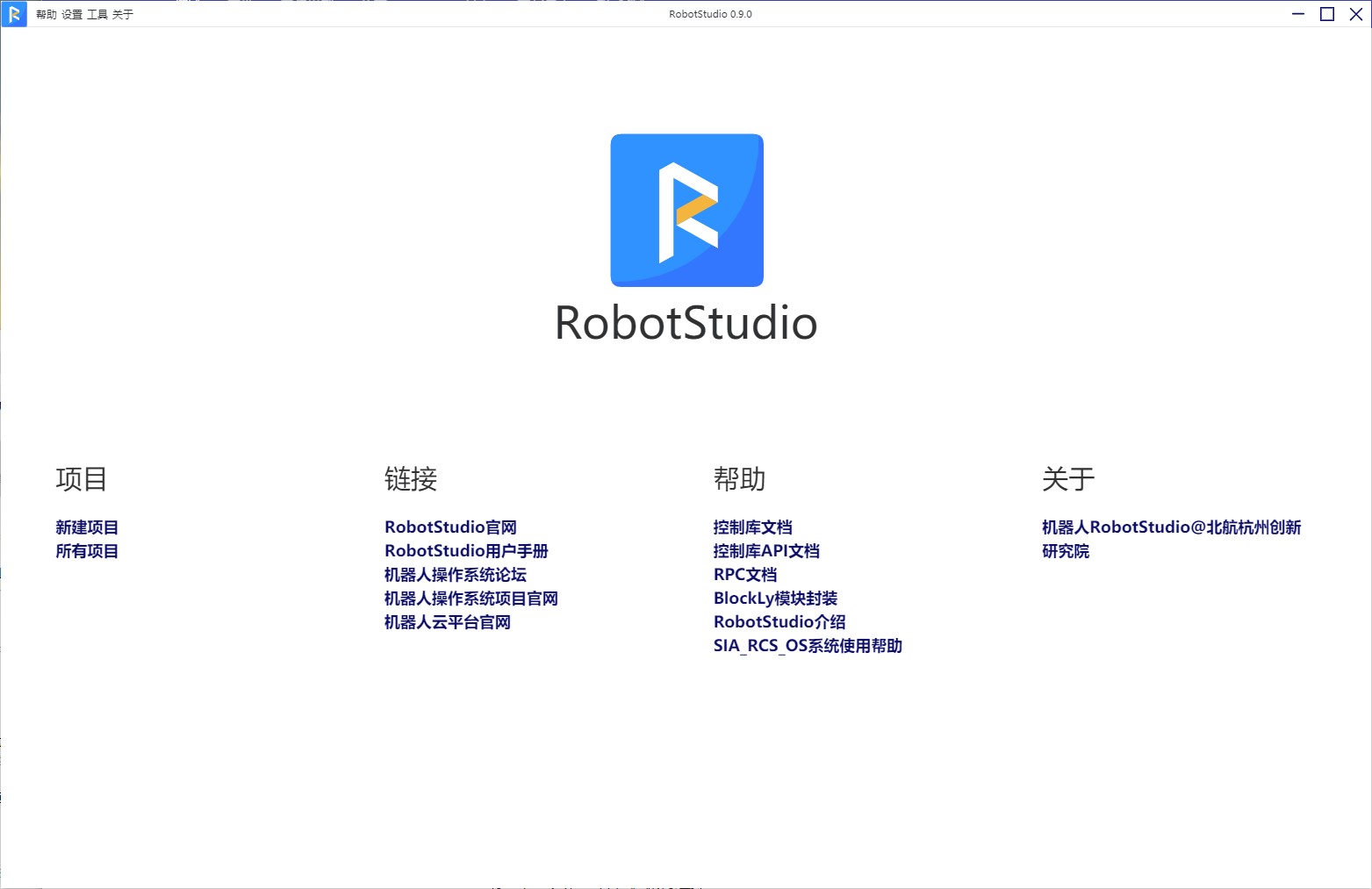
Task: Close the RobotStudio window
Action: [x=1356, y=14]
